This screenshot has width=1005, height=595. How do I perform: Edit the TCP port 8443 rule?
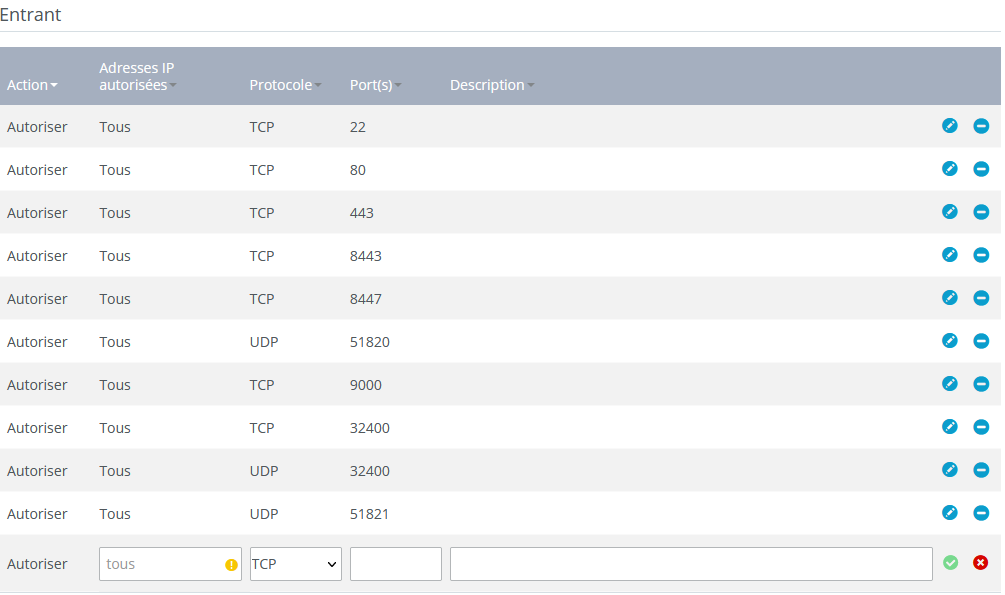coord(949,255)
